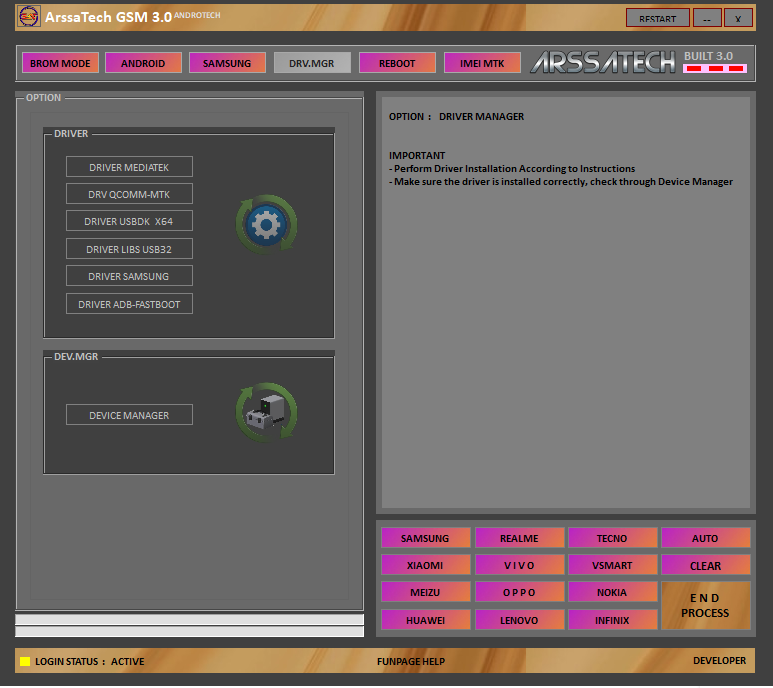Select the INFINIX brand button

(612, 619)
